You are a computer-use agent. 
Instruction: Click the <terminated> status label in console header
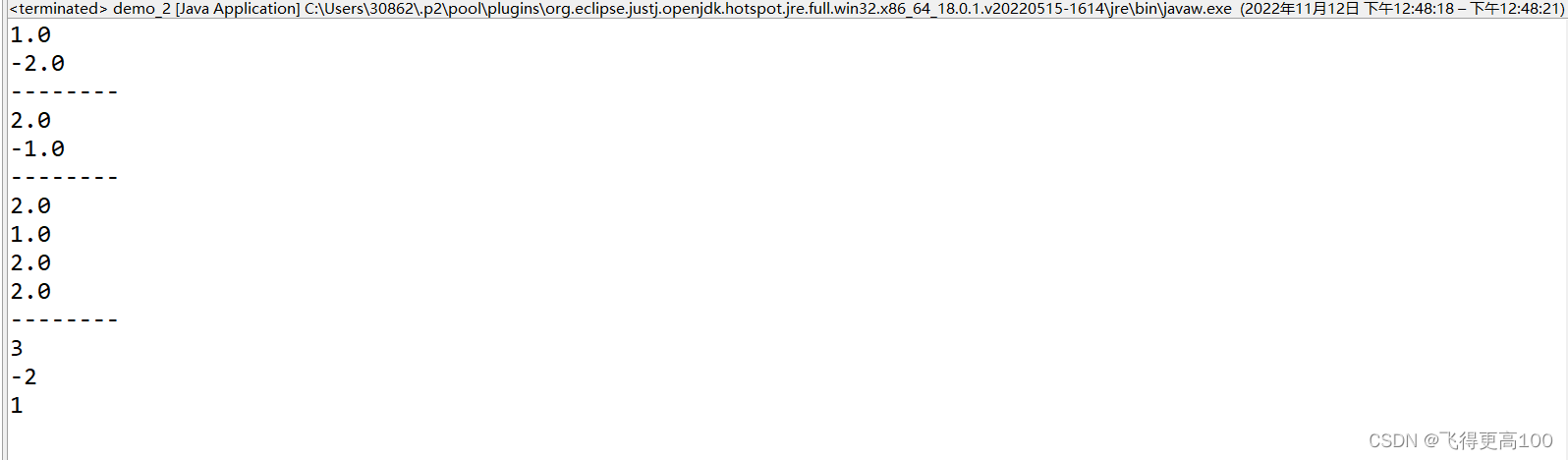(58, 9)
